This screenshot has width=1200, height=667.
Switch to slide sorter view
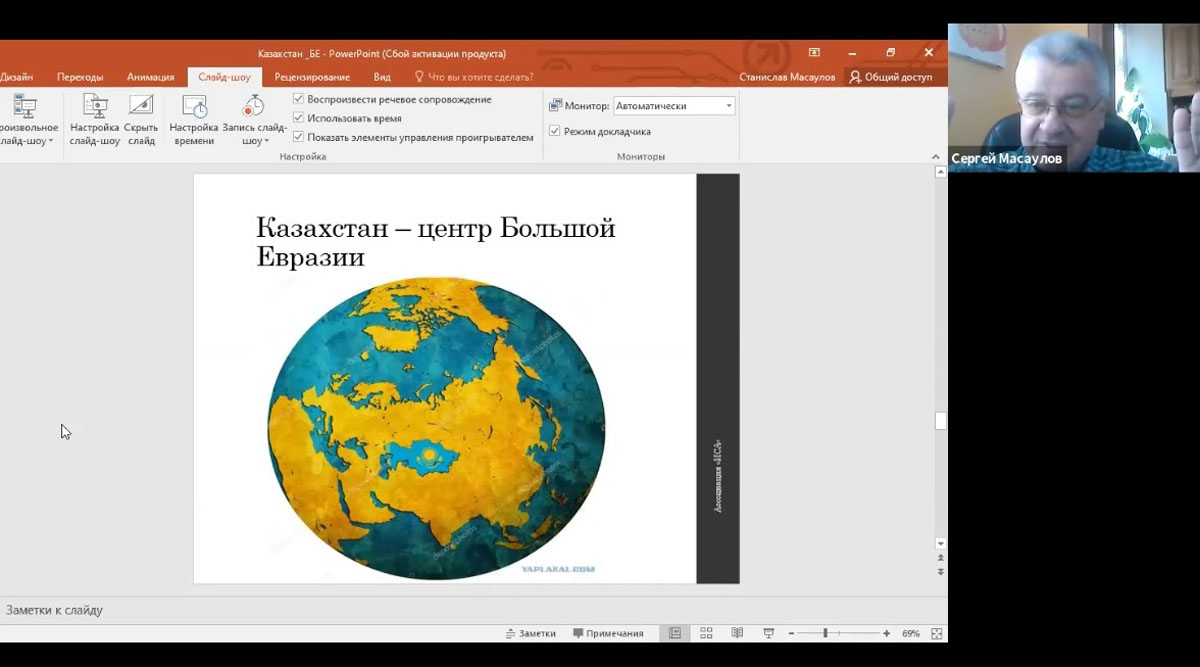click(706, 633)
